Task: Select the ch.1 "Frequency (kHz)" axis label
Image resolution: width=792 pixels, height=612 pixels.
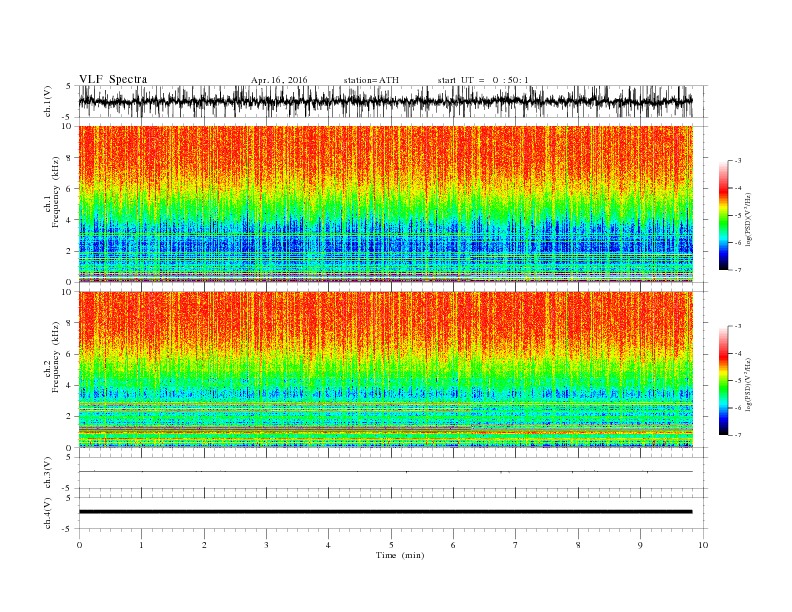Action: [56, 192]
